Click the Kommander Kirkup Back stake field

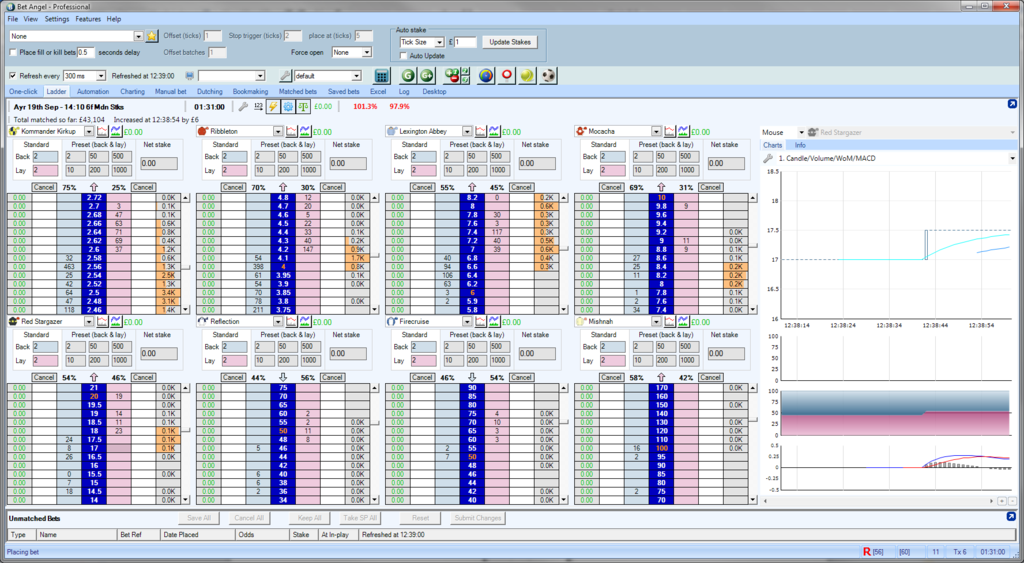[x=45, y=157]
